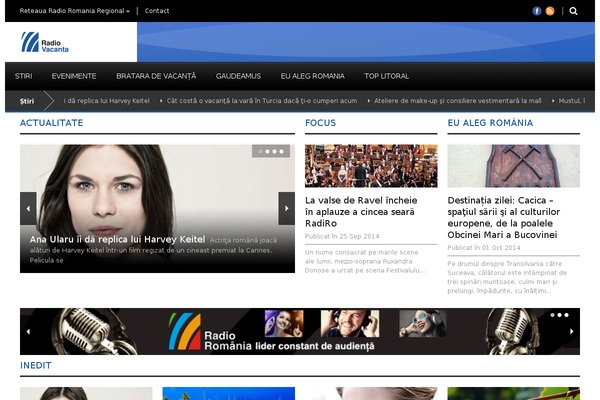Image resolution: width=600 pixels, height=400 pixels.
Task: Click the search magnifier icon
Action: pyautogui.click(x=573, y=11)
